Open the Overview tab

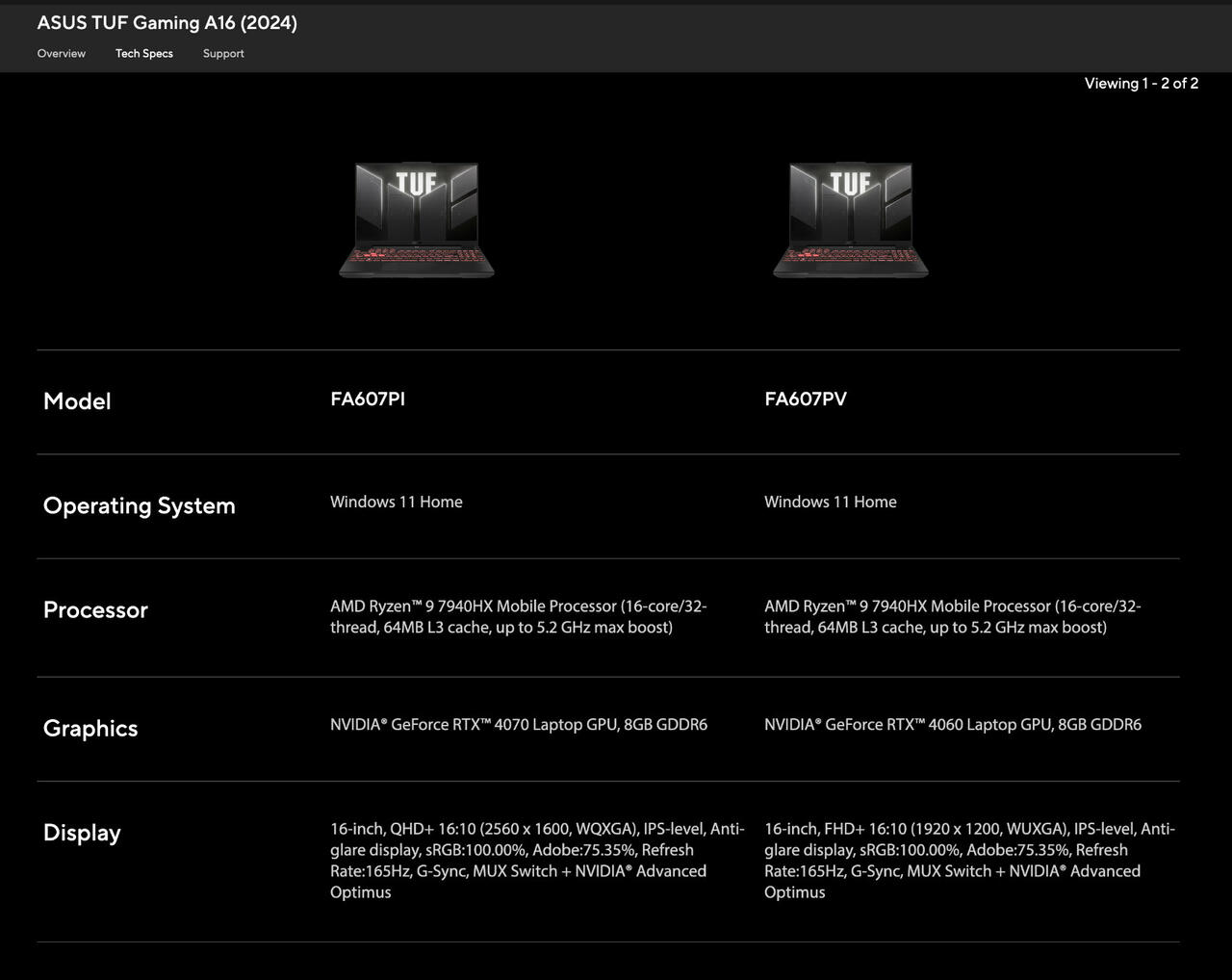[x=62, y=54]
